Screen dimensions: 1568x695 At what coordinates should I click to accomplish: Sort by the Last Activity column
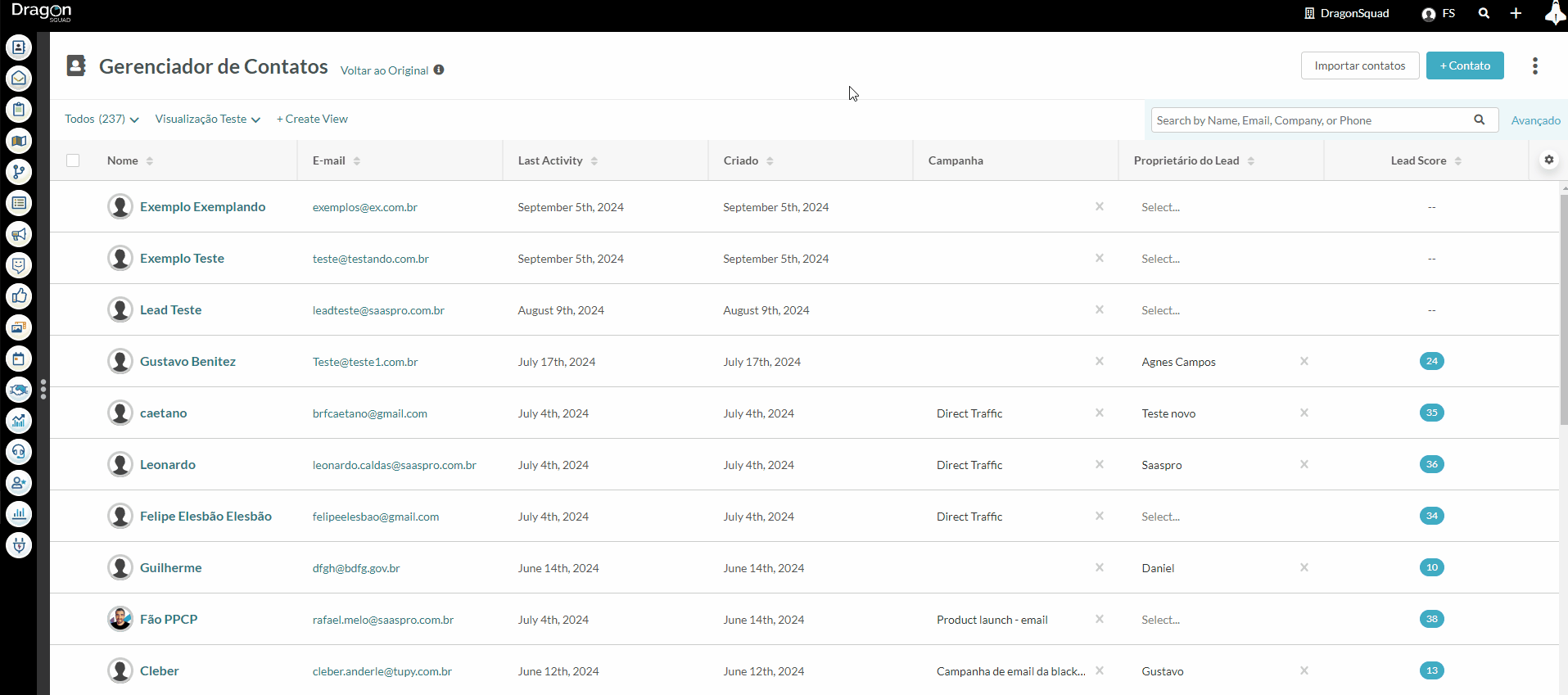point(558,160)
